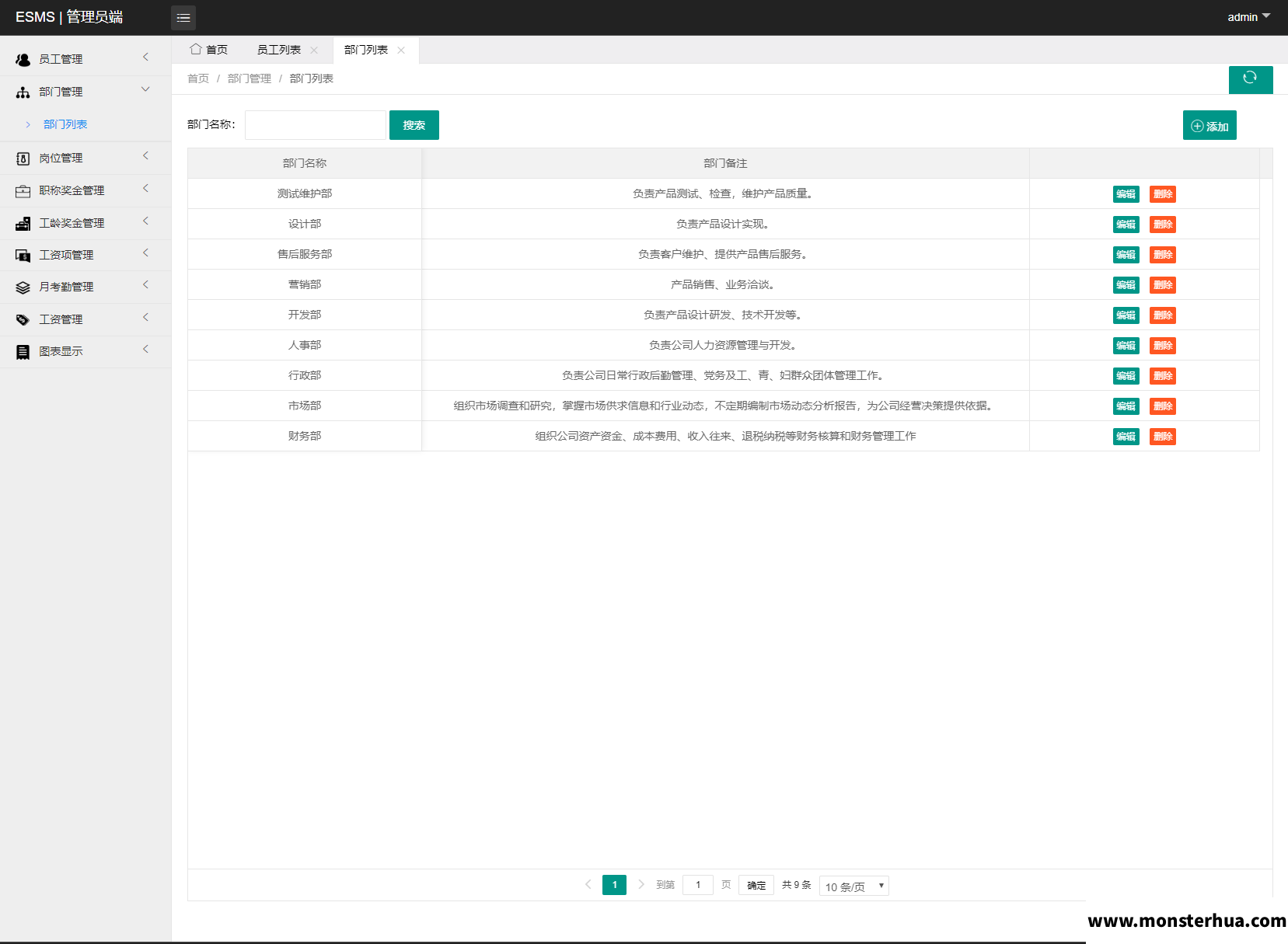Click the 添加 add department button
The width and height of the screenshot is (1288, 944).
(x=1209, y=126)
